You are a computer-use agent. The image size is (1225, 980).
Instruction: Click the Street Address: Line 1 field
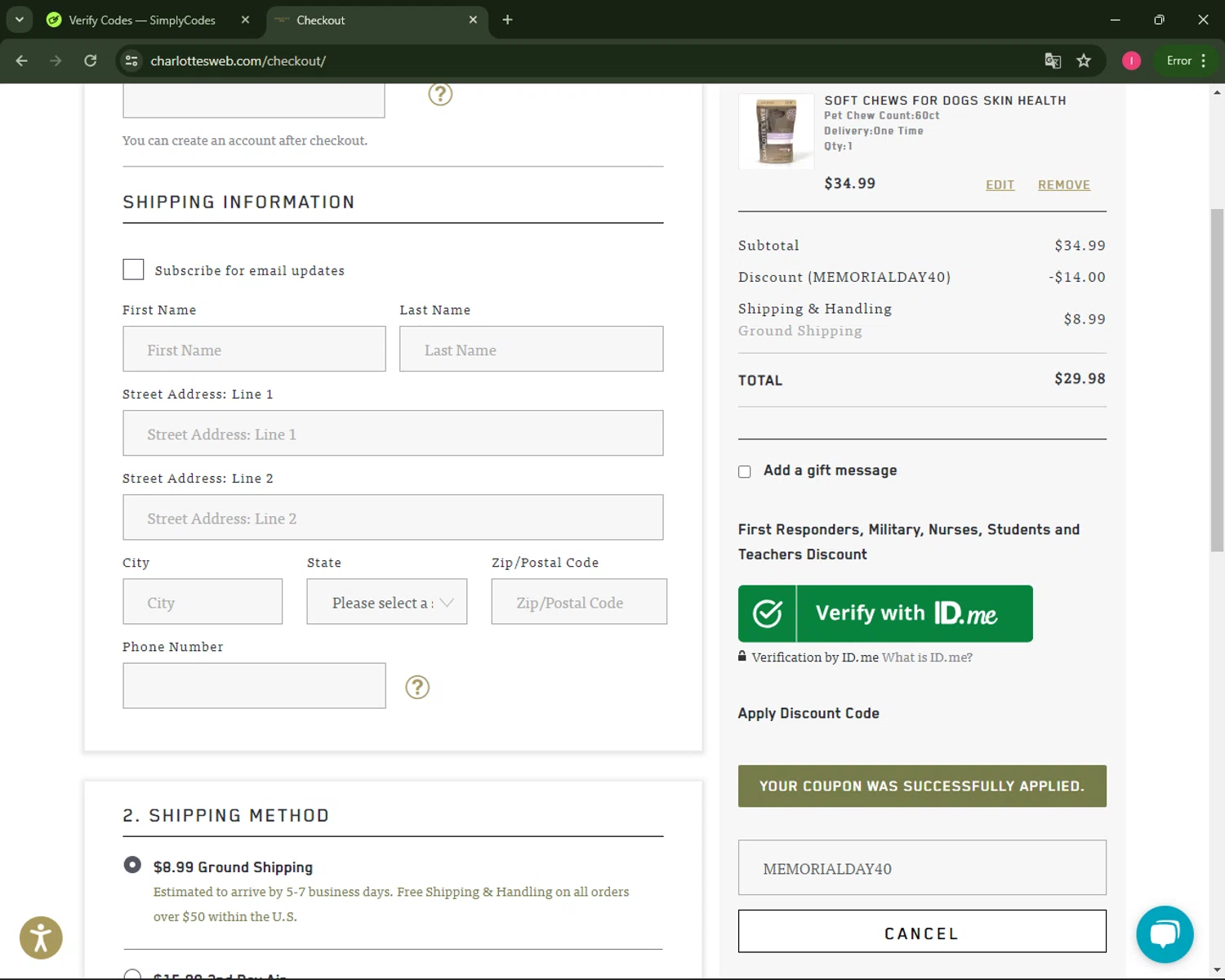(x=393, y=434)
